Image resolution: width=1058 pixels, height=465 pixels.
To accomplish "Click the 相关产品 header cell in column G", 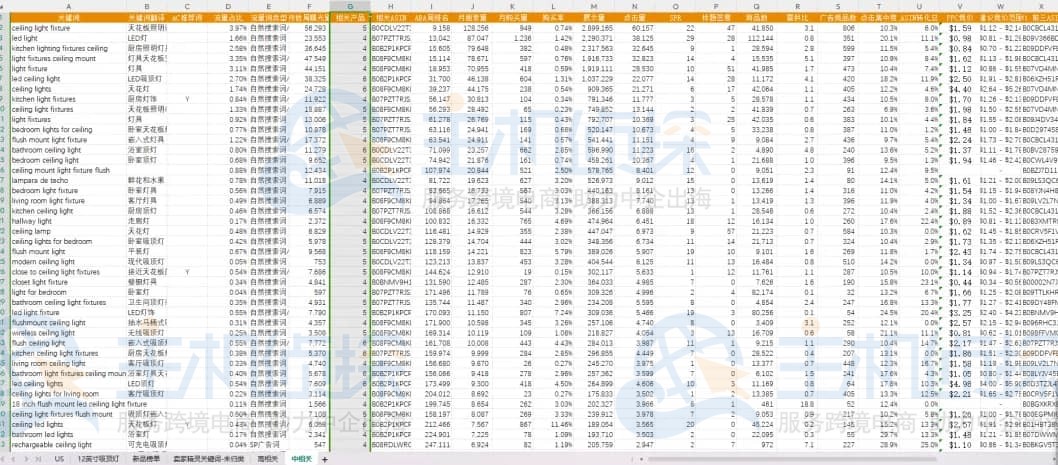I will [350, 18].
